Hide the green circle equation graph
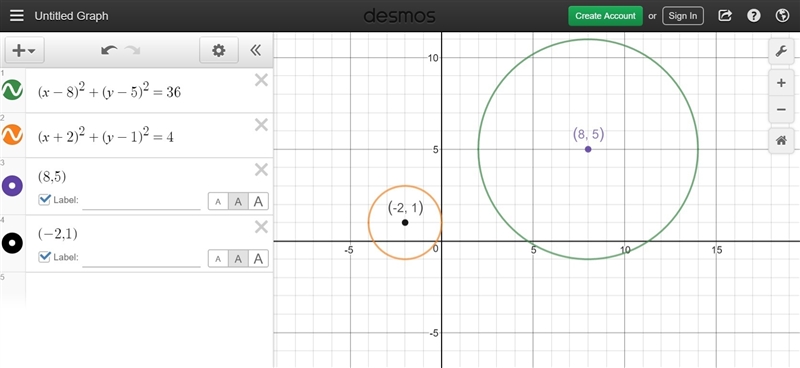The image size is (800, 368). click(x=12, y=89)
